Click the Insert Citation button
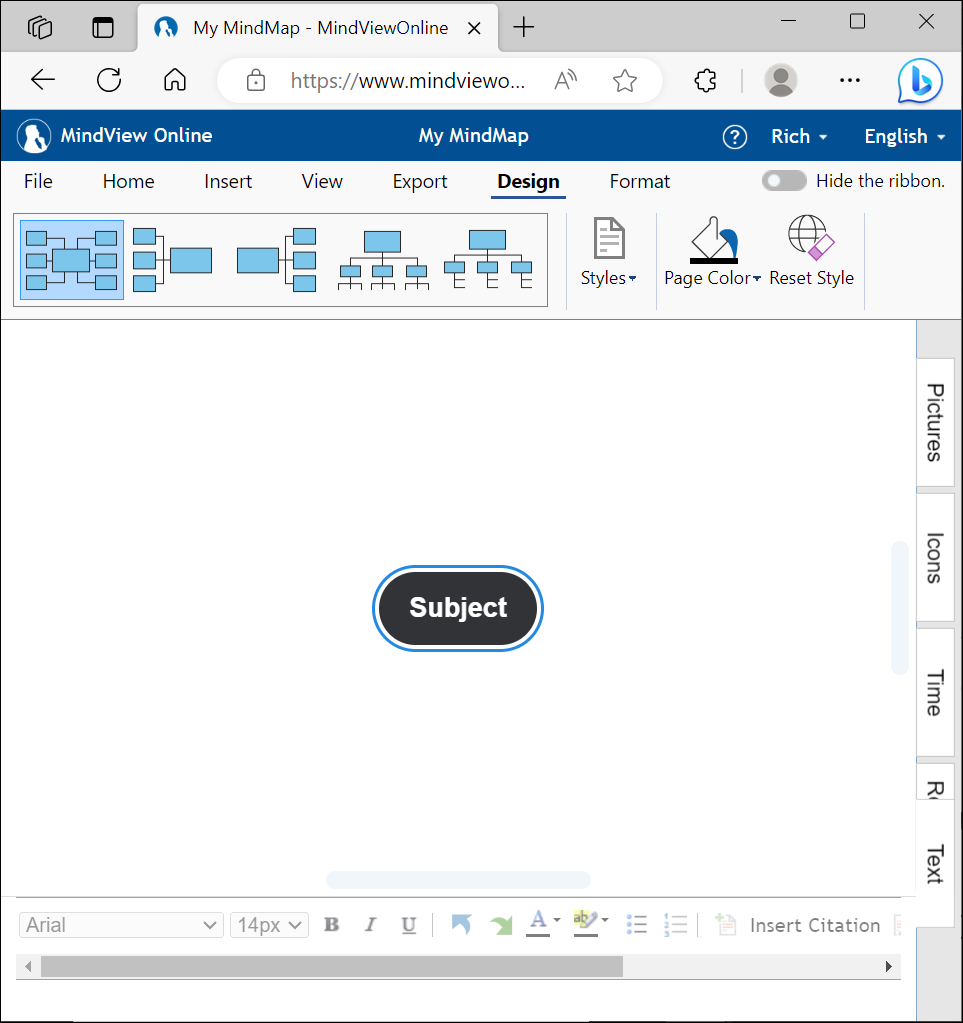This screenshot has width=963, height=1023. pos(798,925)
